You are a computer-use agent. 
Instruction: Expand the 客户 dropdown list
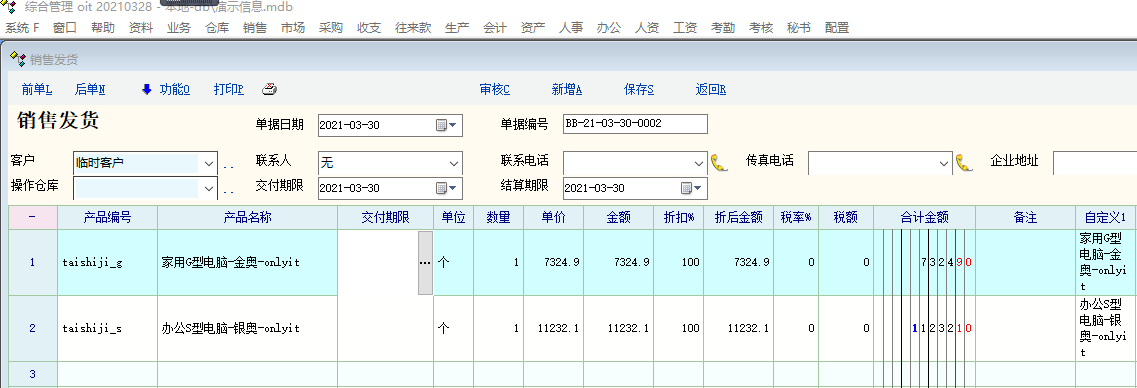(209, 162)
